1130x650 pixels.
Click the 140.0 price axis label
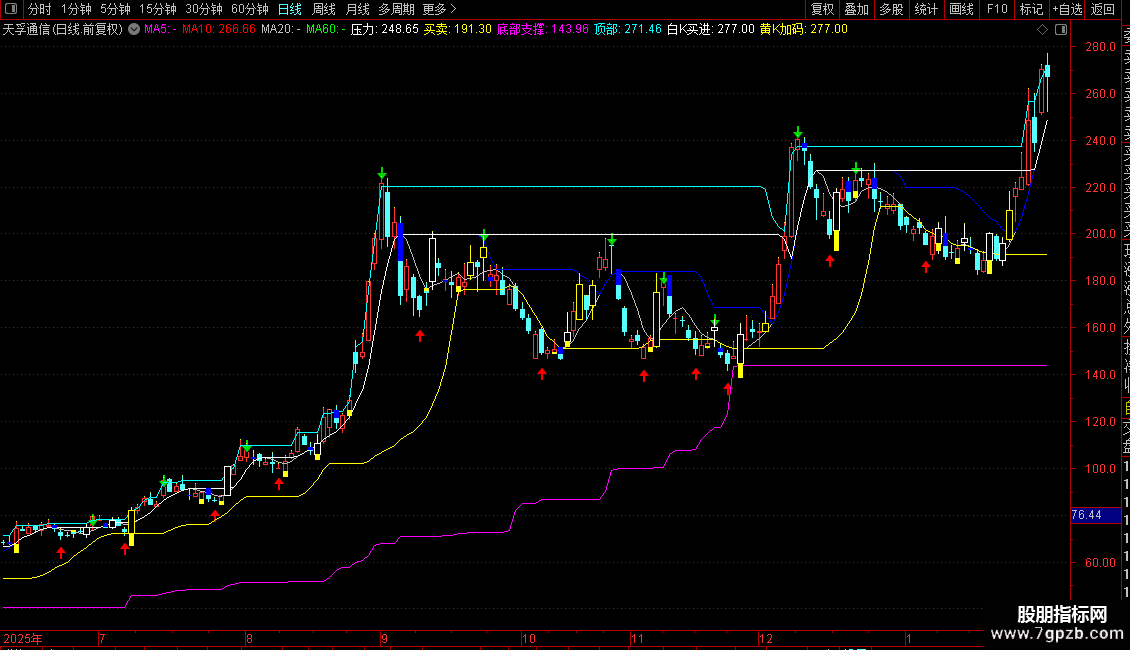1100,375
